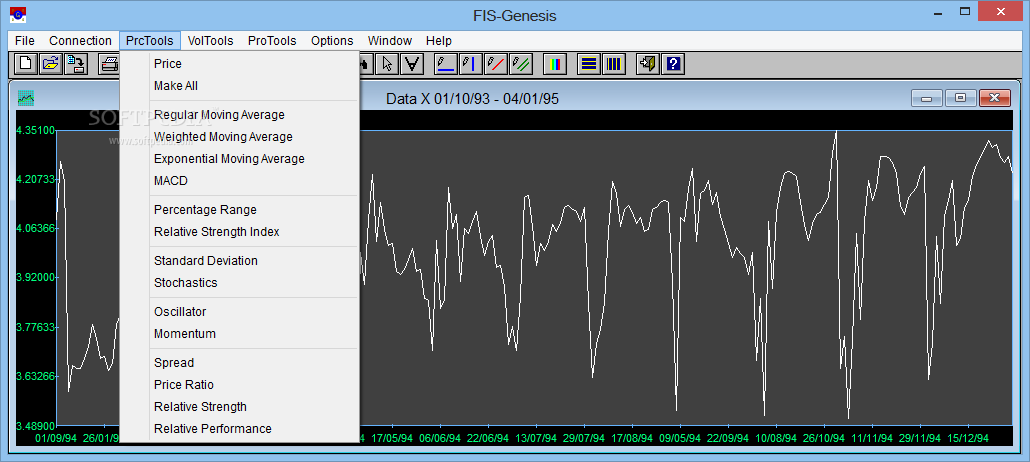Click the Print toolbar icon
Screen dimensions: 1030x462
110,64
